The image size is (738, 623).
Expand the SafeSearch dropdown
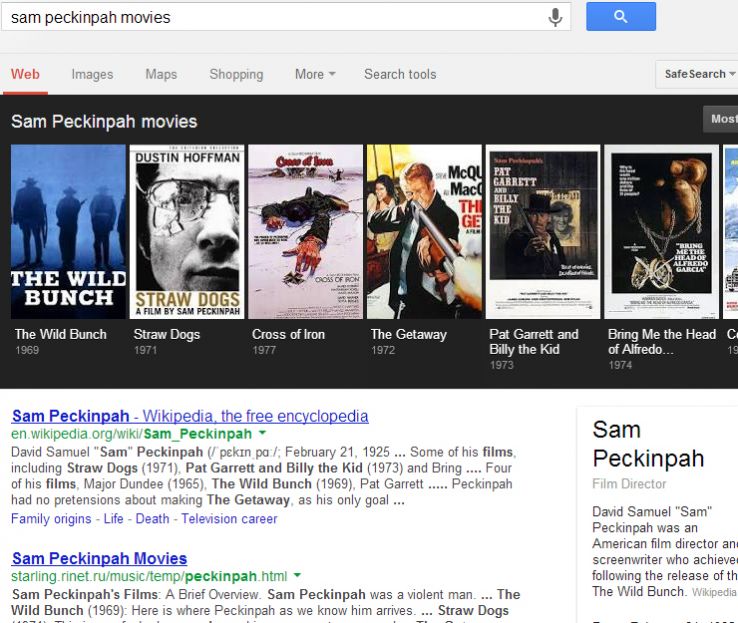click(x=699, y=74)
